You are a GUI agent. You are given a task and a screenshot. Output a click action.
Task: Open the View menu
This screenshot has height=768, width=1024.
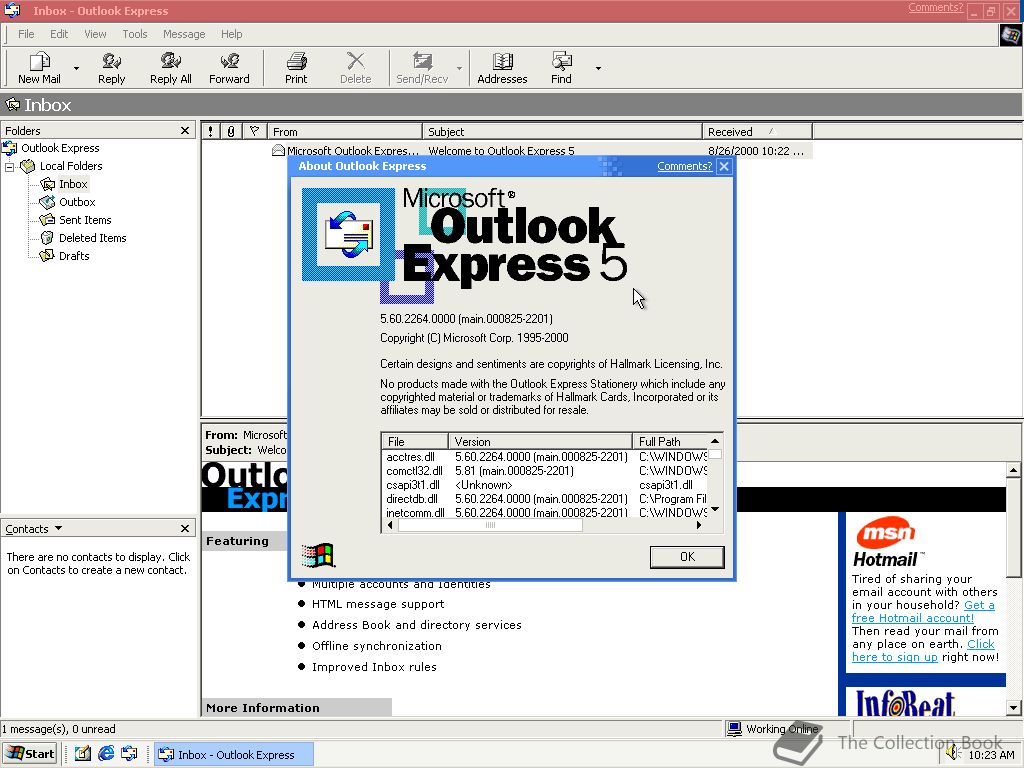pyautogui.click(x=95, y=34)
